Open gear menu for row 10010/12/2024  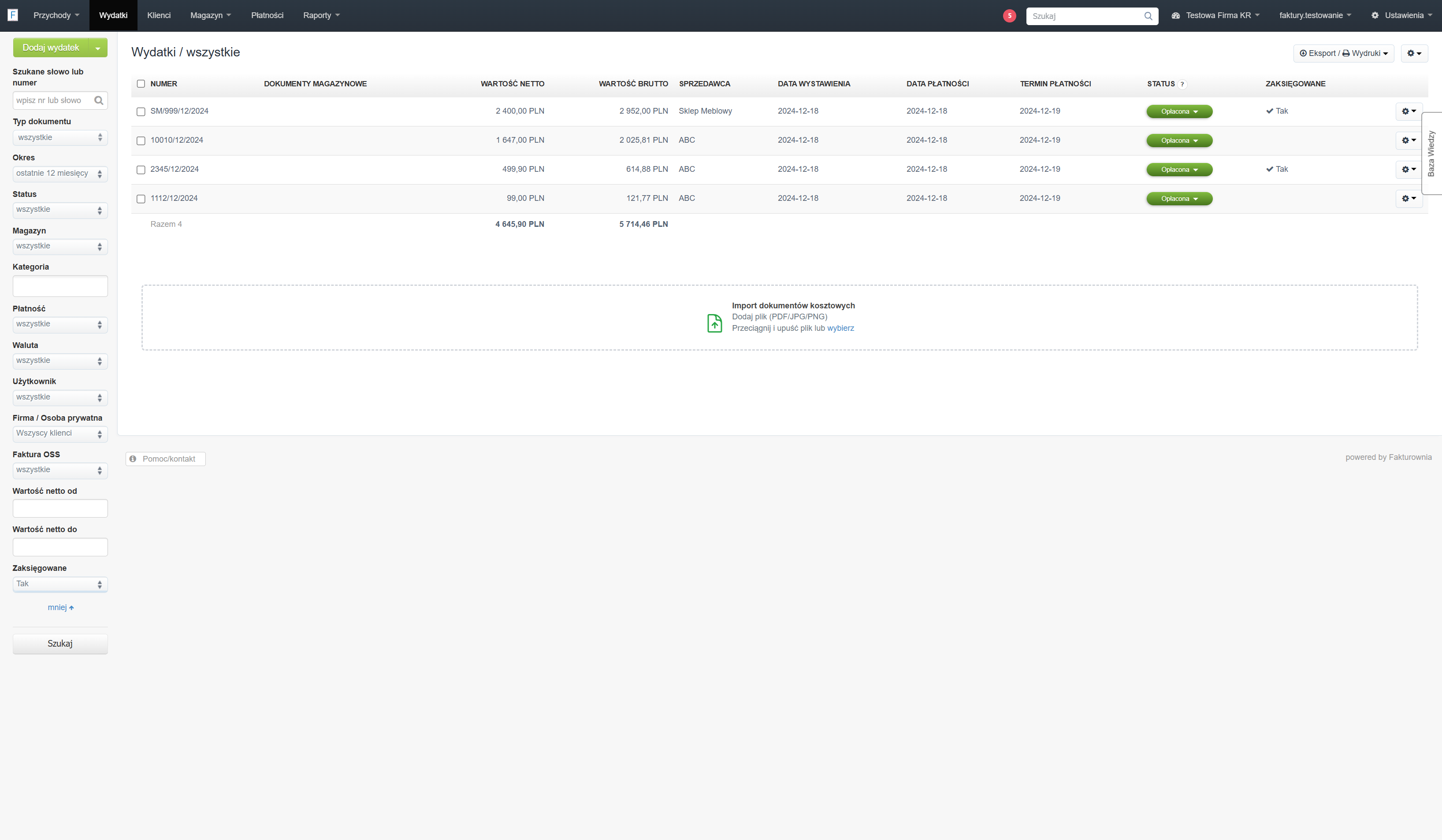1409,141
